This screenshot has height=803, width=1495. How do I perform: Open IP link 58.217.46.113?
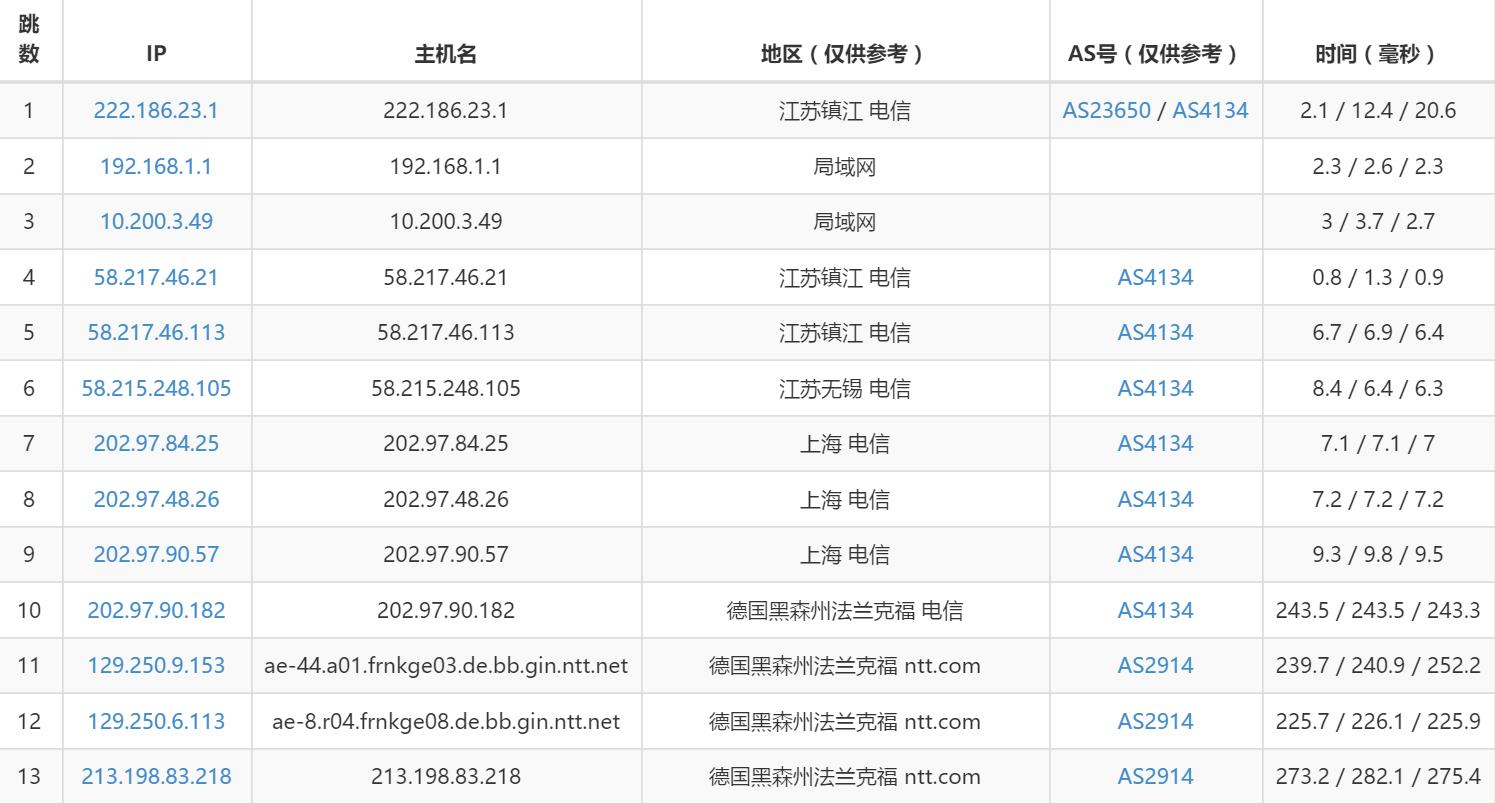[156, 333]
